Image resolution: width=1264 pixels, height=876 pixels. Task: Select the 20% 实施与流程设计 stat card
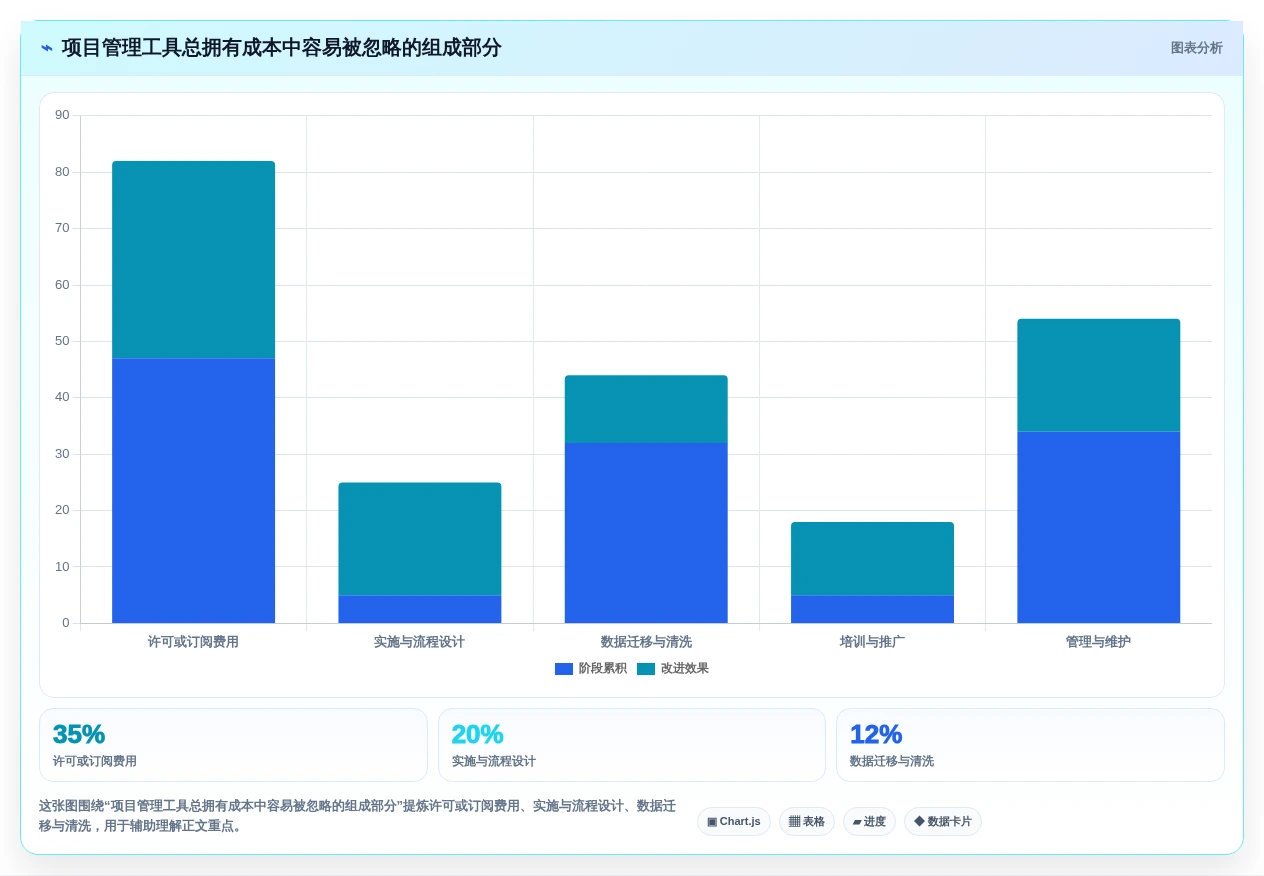[632, 745]
